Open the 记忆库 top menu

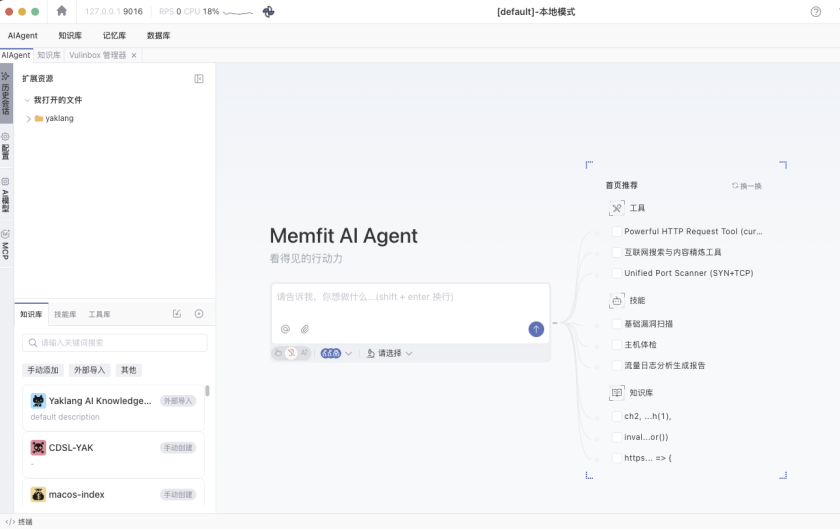tap(114, 35)
